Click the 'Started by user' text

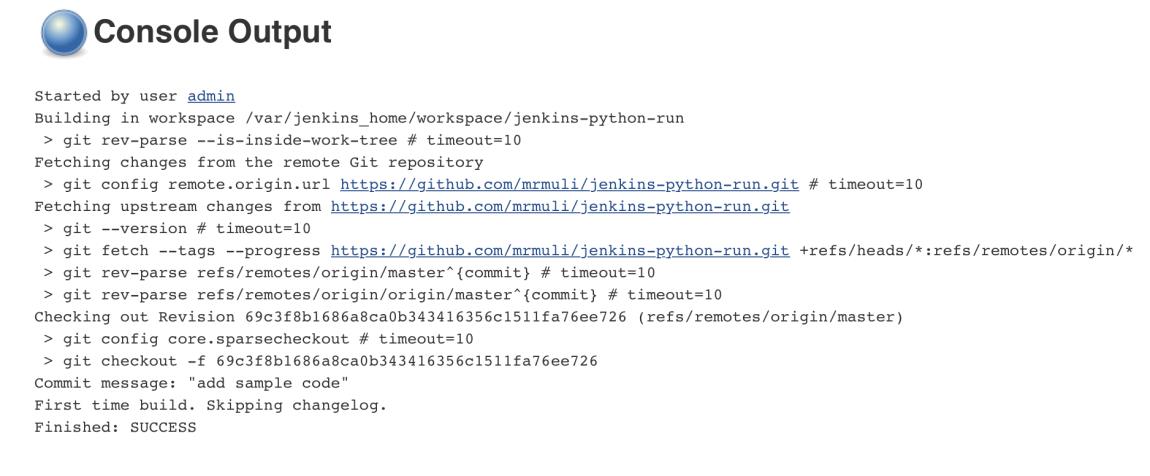tap(108, 96)
